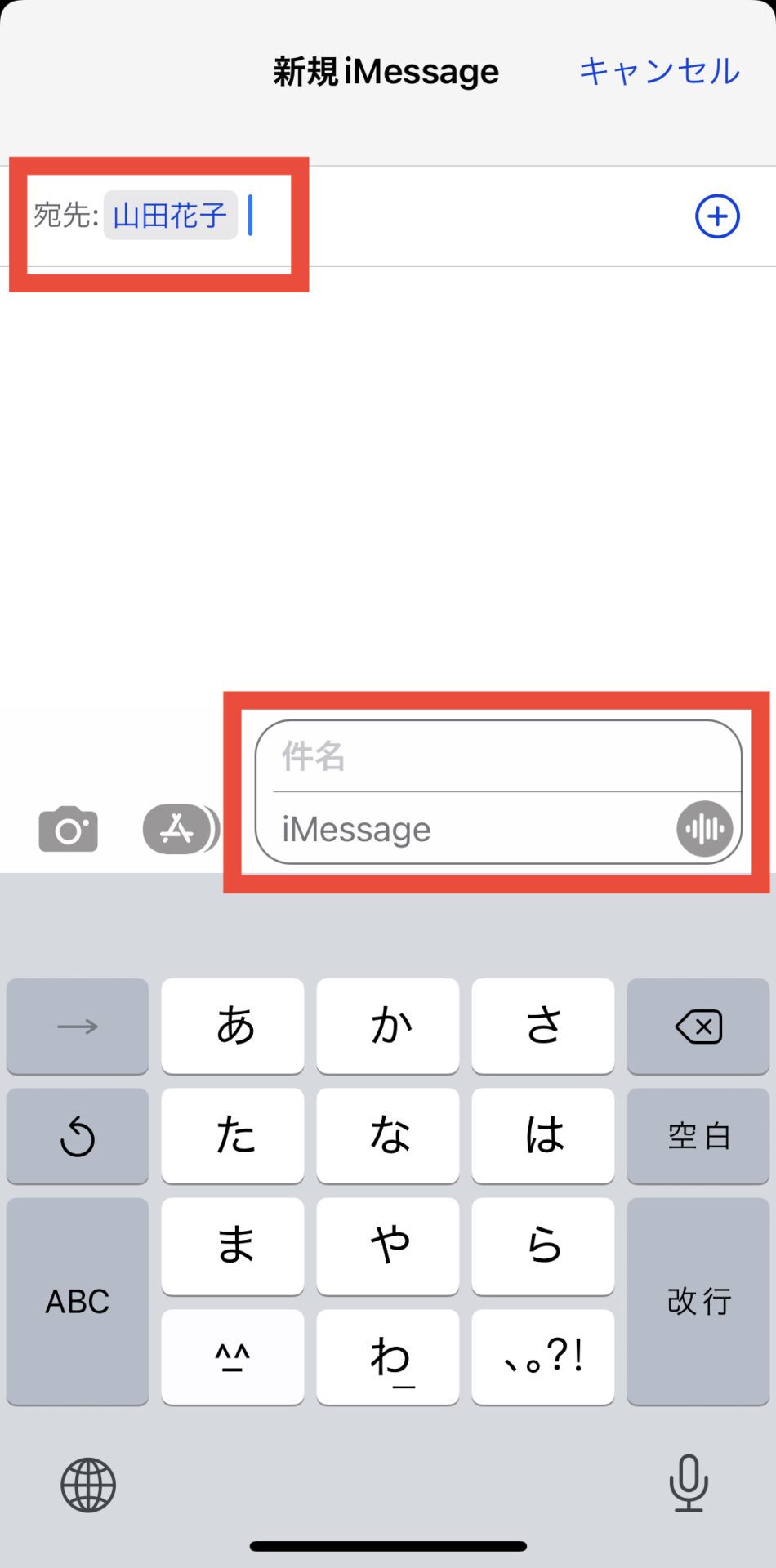Tap the emoticon ^_^ key

(x=233, y=1356)
